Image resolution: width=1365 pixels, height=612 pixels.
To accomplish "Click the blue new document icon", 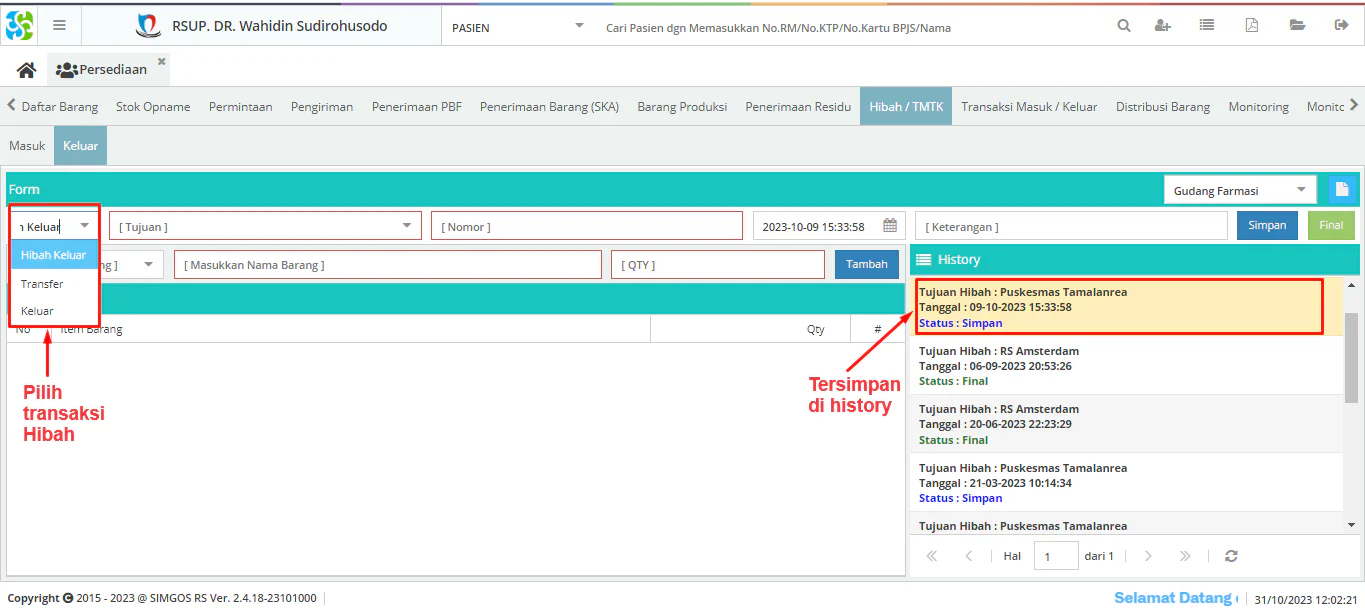I will pos(1341,190).
